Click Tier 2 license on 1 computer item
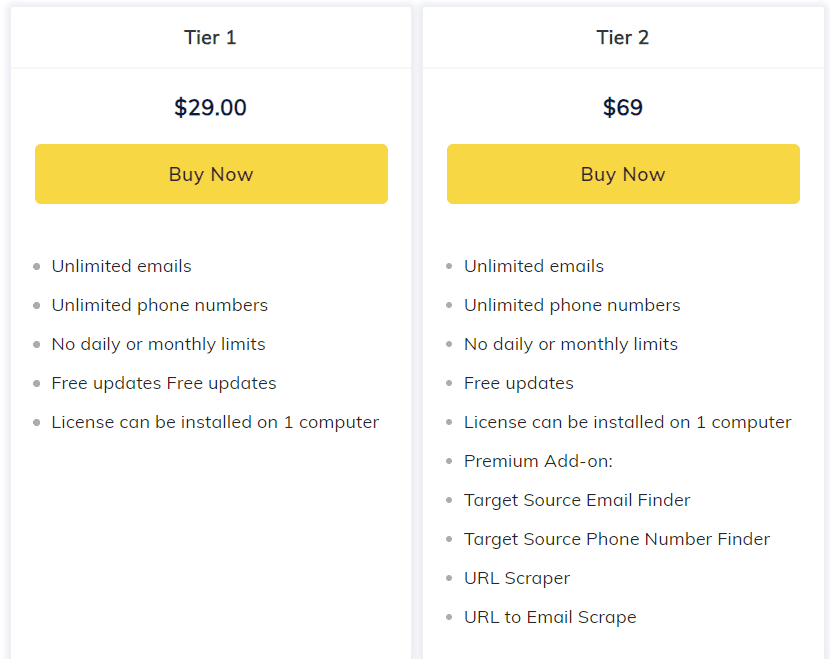The height and width of the screenshot is (659, 830). pos(628,422)
